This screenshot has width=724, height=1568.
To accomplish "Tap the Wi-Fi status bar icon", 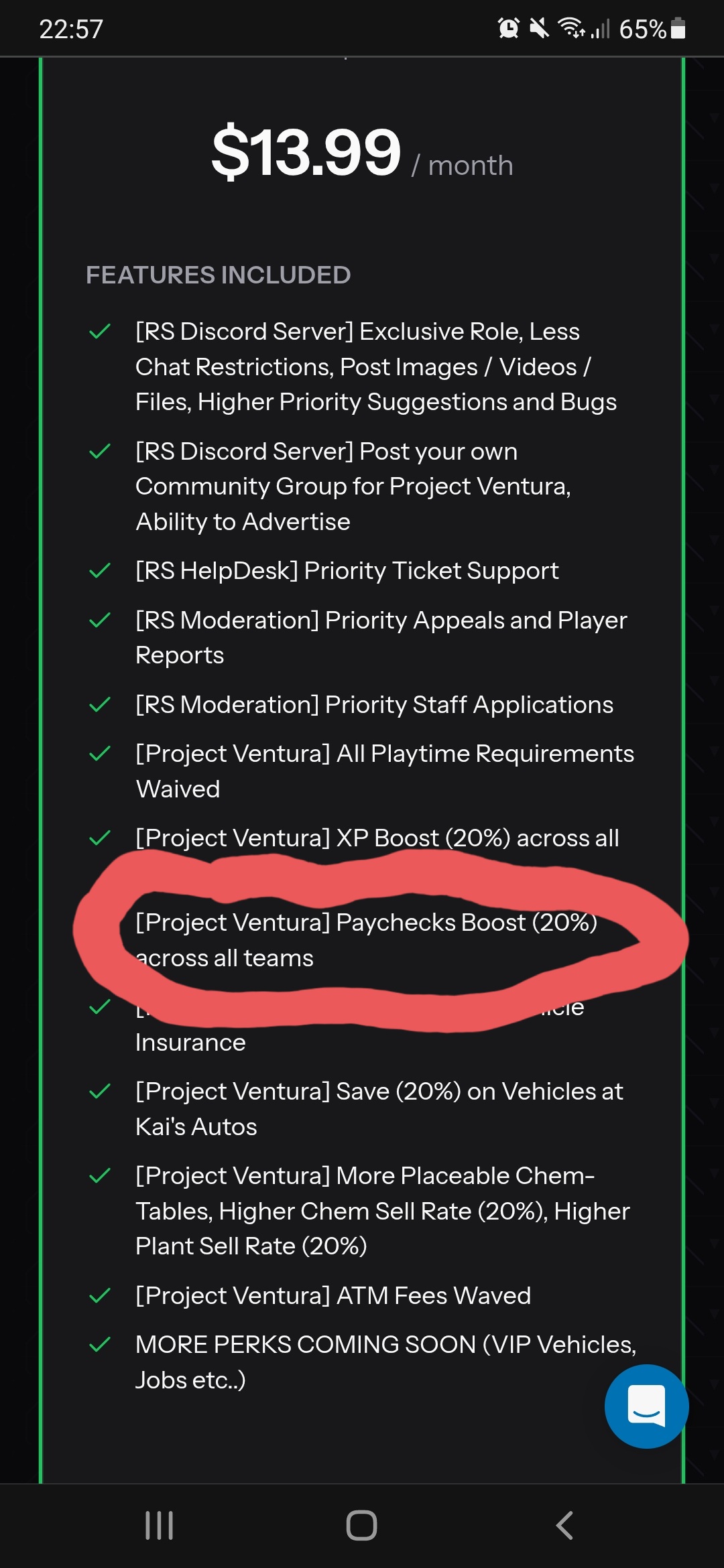I will (571, 28).
